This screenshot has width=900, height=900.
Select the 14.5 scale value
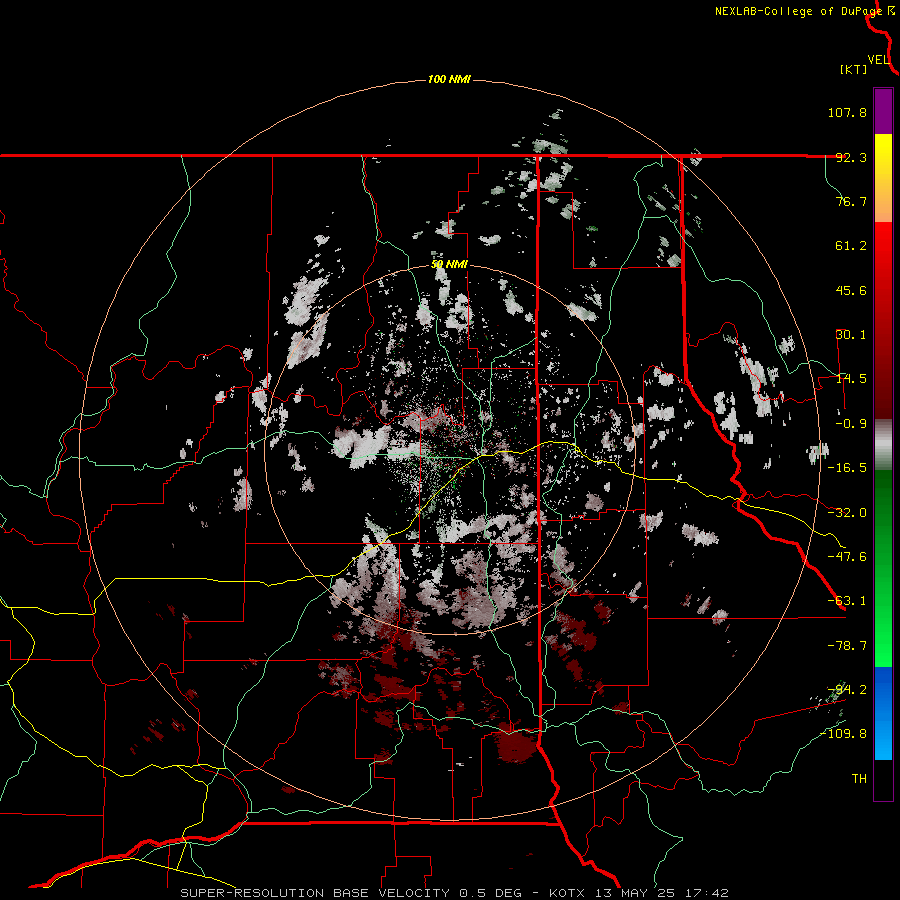point(851,379)
